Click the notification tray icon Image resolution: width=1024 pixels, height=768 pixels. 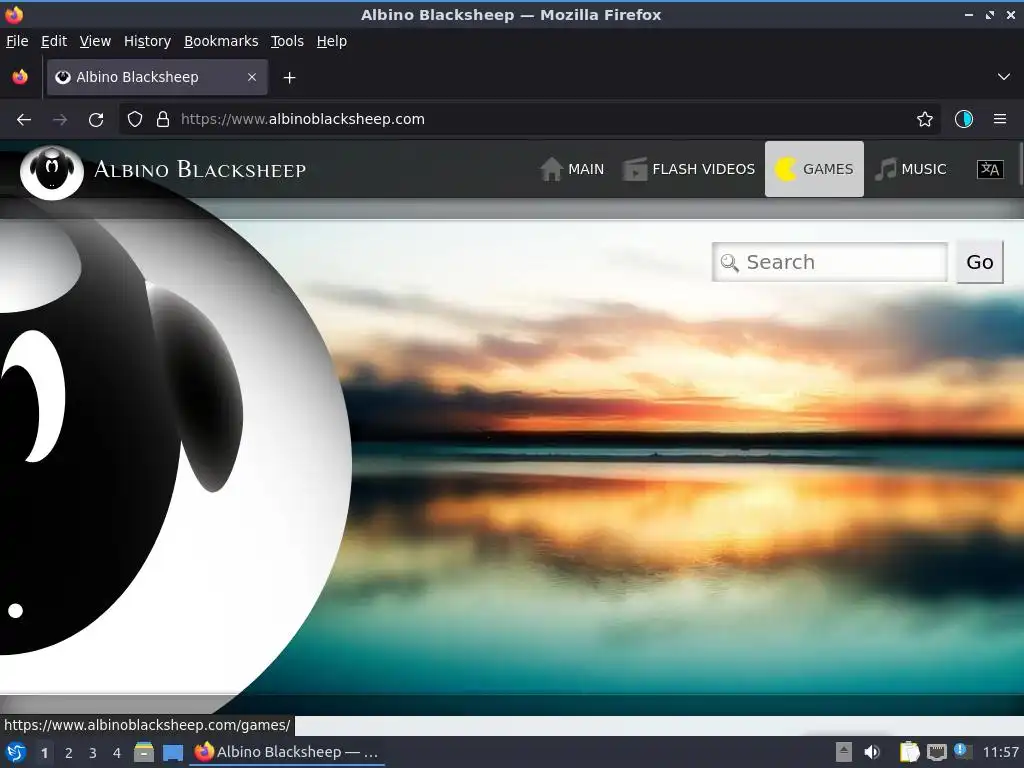(x=962, y=751)
